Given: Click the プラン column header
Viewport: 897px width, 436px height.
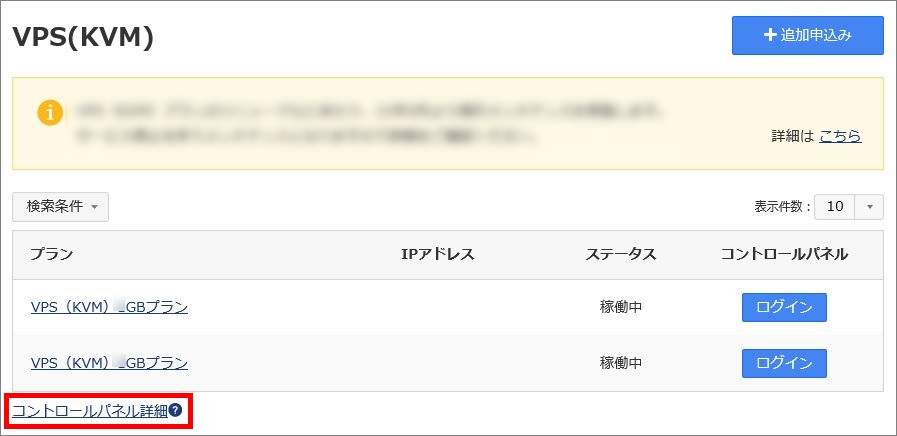Looking at the screenshot, I should pyautogui.click(x=51, y=255).
